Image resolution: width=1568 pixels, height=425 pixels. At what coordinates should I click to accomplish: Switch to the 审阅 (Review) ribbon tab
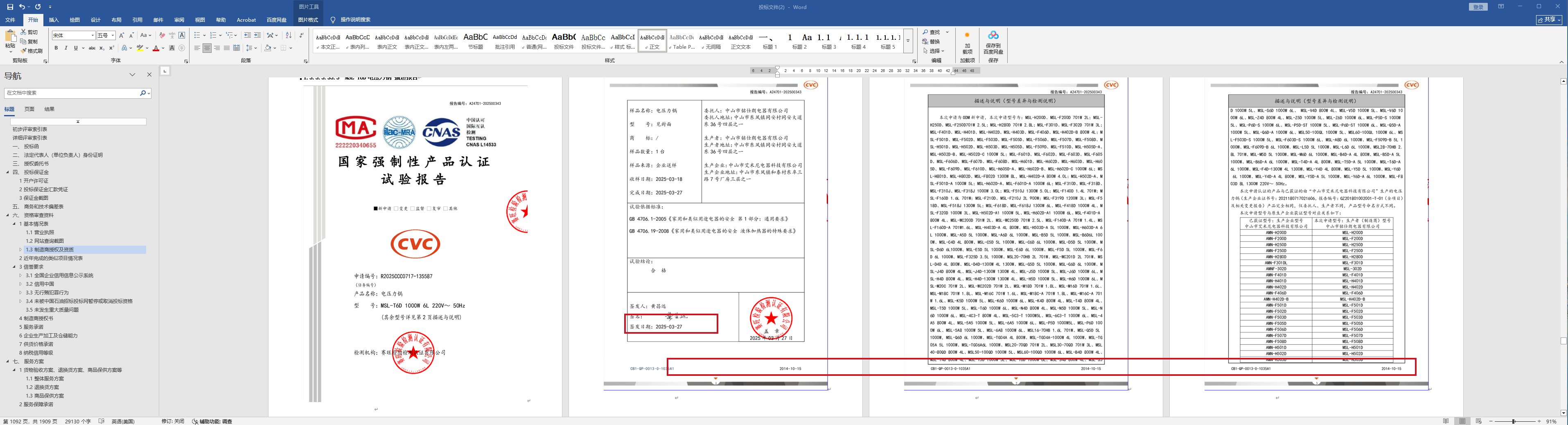(179, 20)
